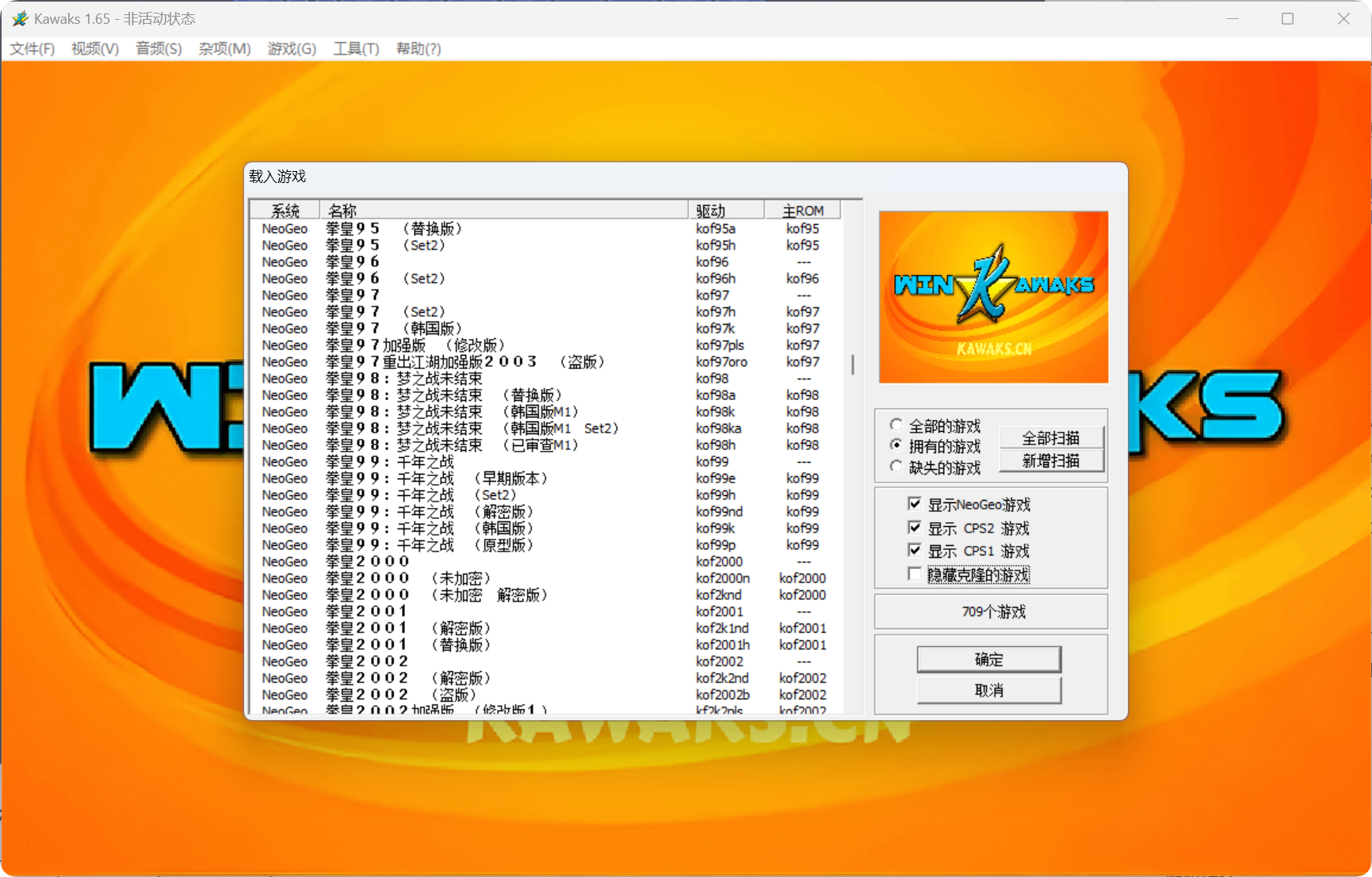Screen dimensions: 1372x877
Task: Open the 视频(V) menu
Action: click(x=95, y=49)
